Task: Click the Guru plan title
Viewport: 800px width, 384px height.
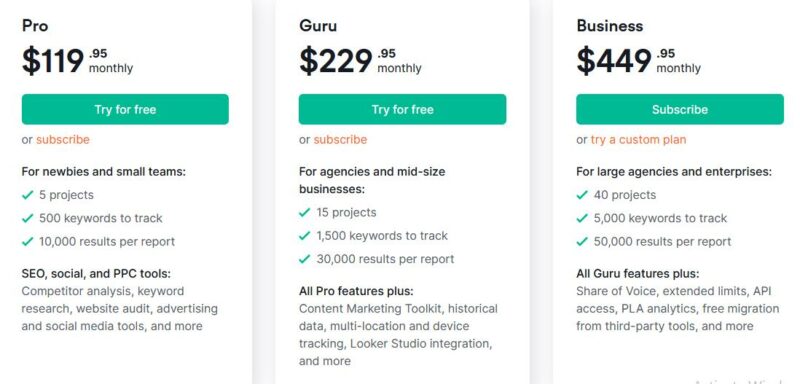Action: click(x=318, y=26)
